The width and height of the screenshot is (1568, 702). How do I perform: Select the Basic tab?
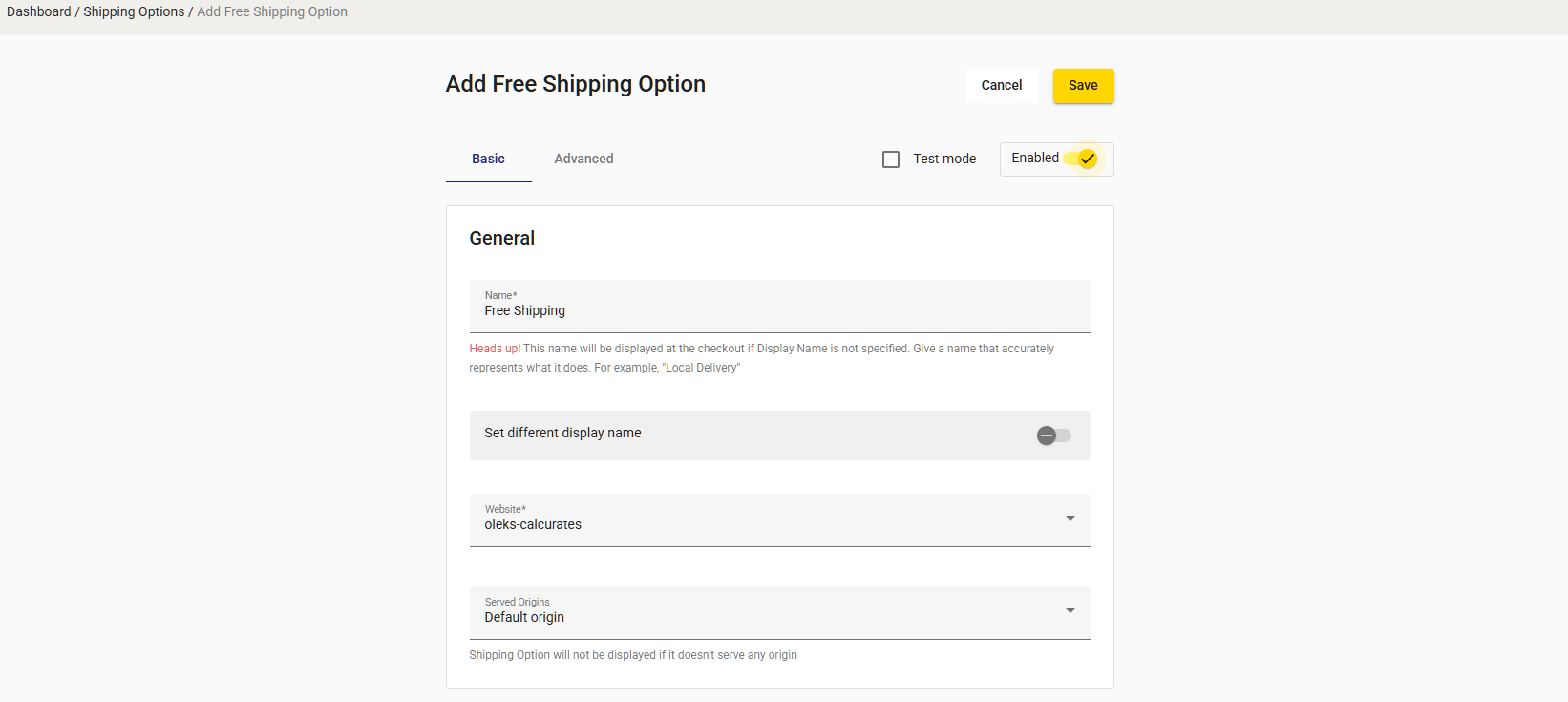[488, 159]
